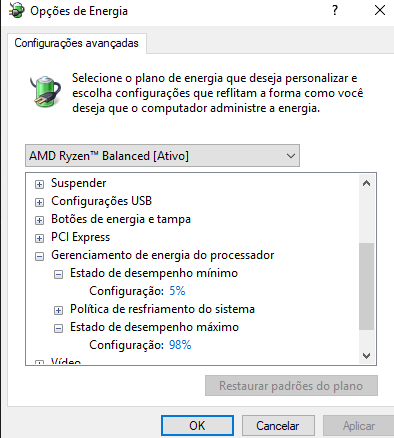Click the Power Options battery title icon
This screenshot has width=394, height=438.
coord(17,10)
